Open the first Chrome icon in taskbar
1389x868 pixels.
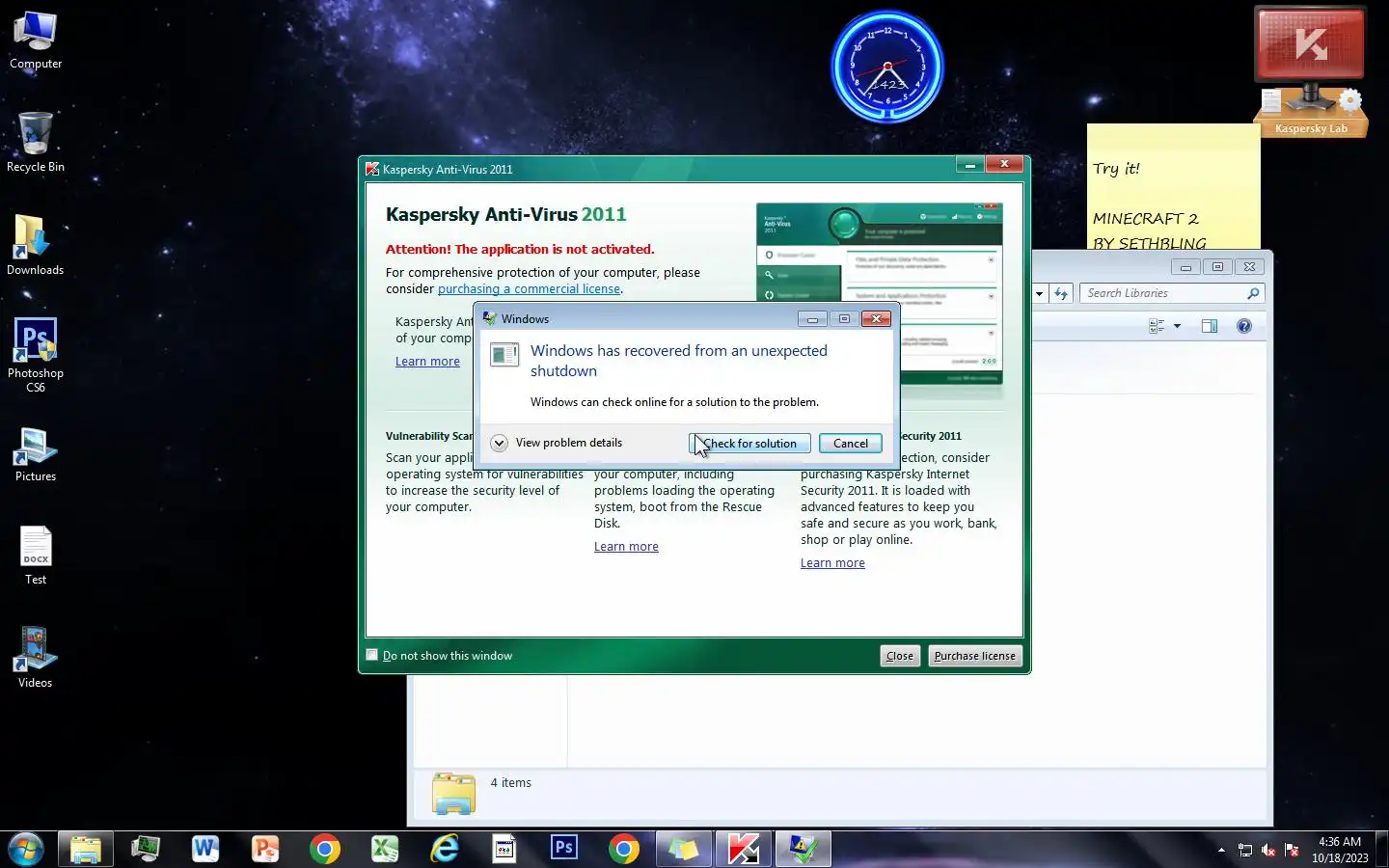coord(325,850)
